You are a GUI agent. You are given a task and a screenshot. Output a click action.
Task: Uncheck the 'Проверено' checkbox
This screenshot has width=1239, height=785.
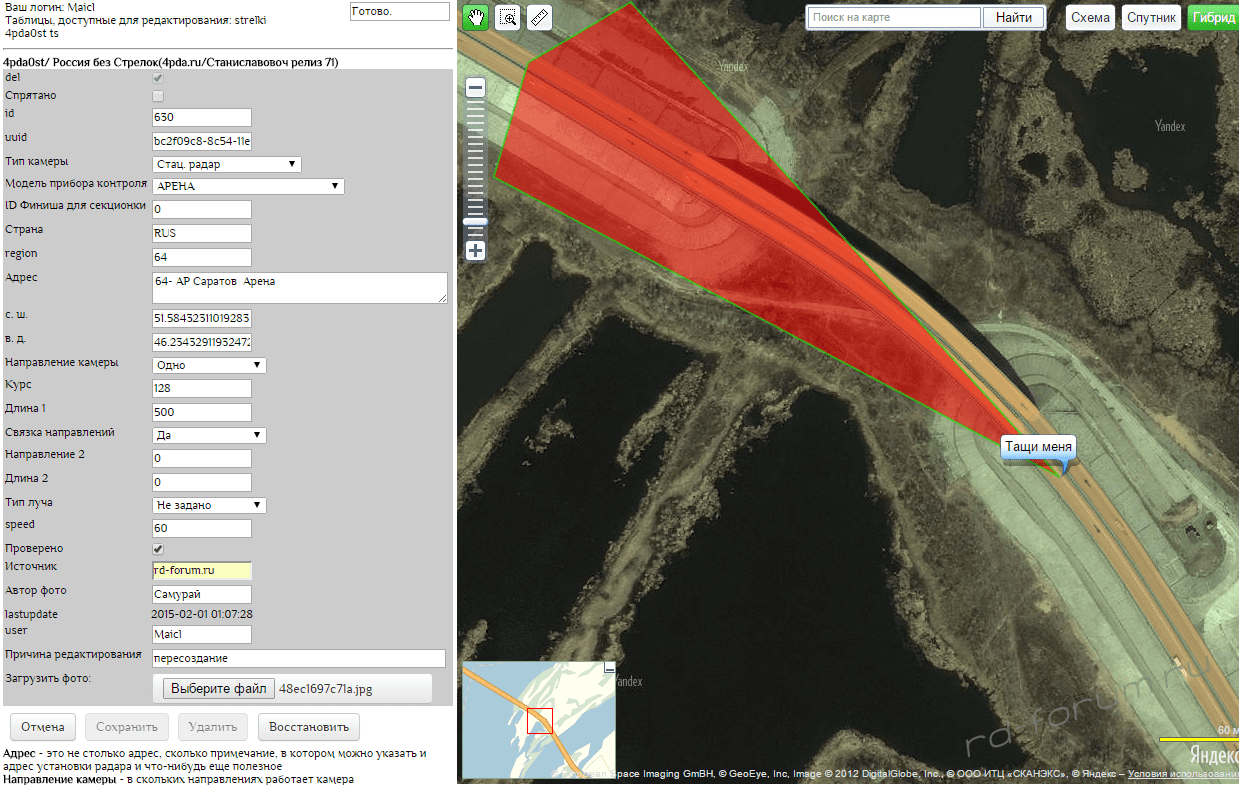(x=157, y=549)
